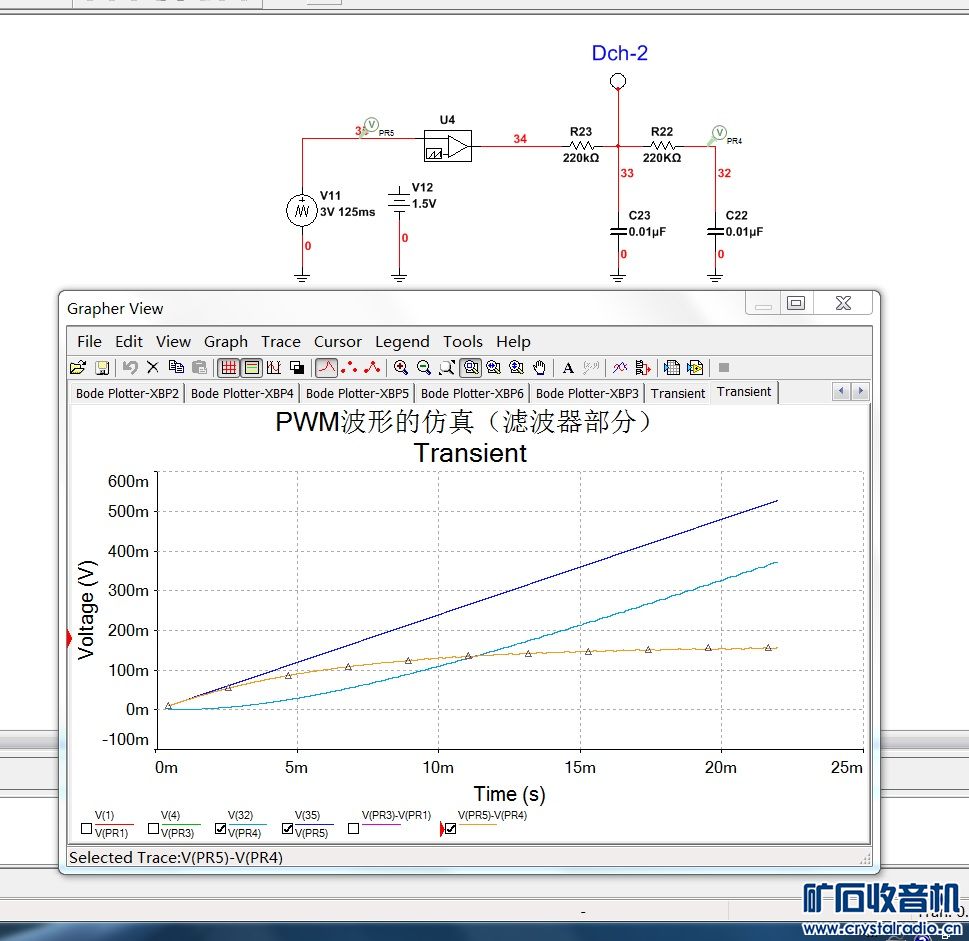Click the Zoom Vertical icon
This screenshot has height=941, width=969.
tap(516, 368)
